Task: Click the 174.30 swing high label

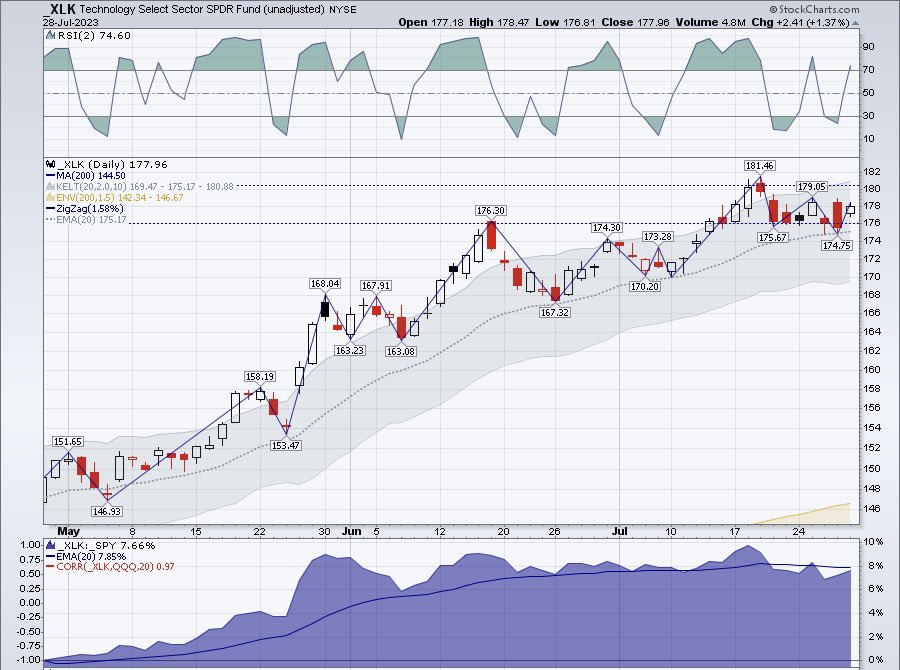Action: click(x=607, y=227)
